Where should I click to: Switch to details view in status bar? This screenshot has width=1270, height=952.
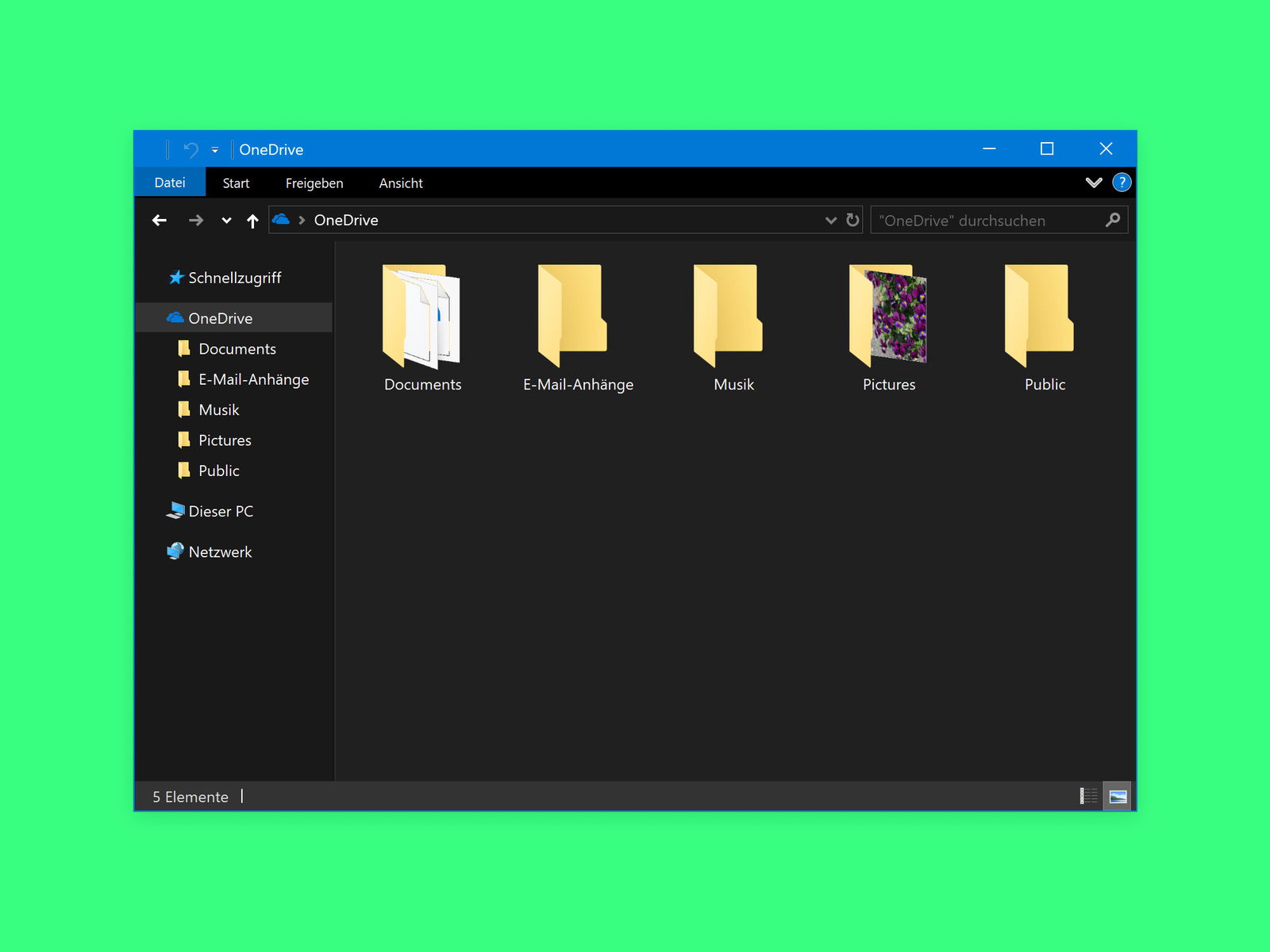(1088, 796)
